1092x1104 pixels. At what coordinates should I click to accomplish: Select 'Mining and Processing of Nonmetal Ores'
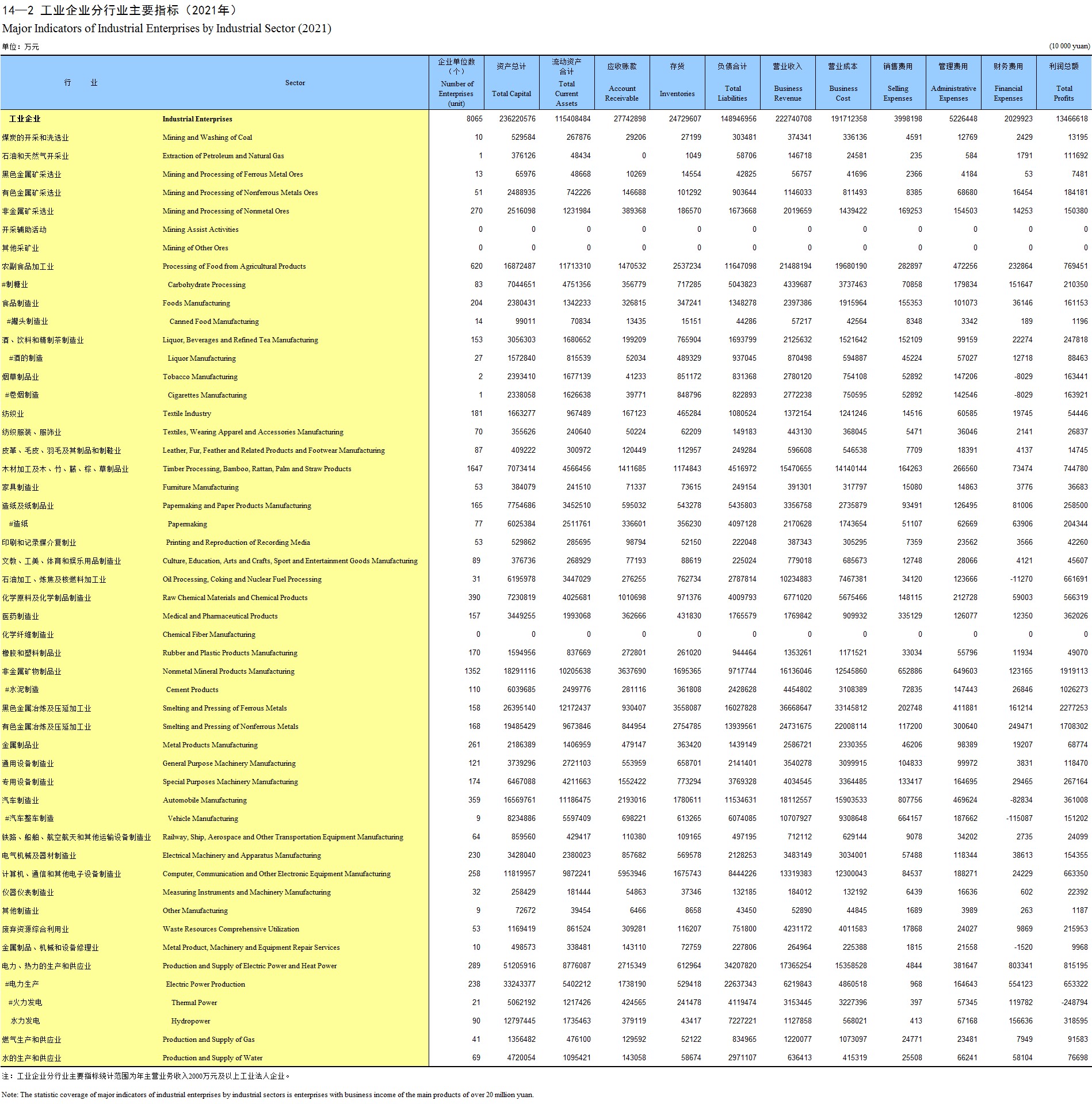[x=226, y=211]
